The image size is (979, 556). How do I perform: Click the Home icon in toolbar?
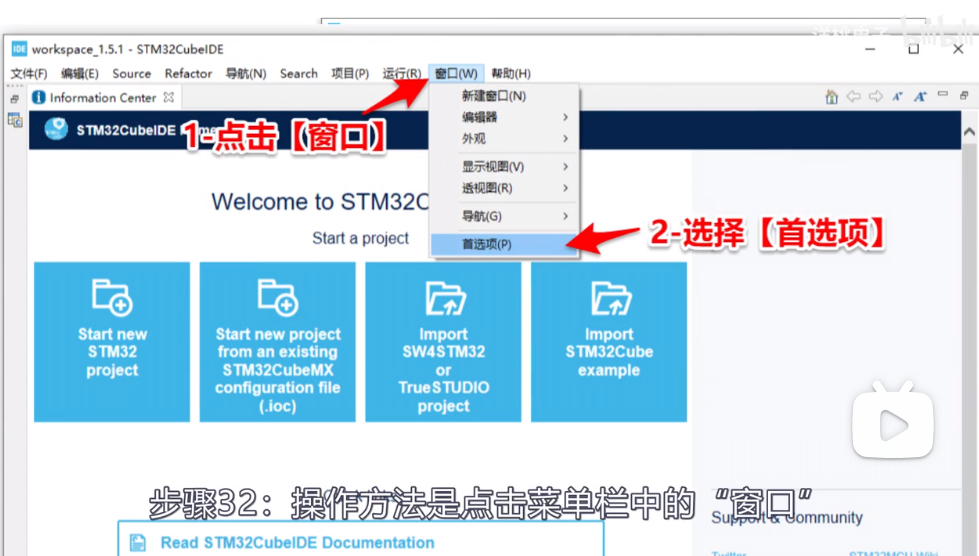[831, 97]
